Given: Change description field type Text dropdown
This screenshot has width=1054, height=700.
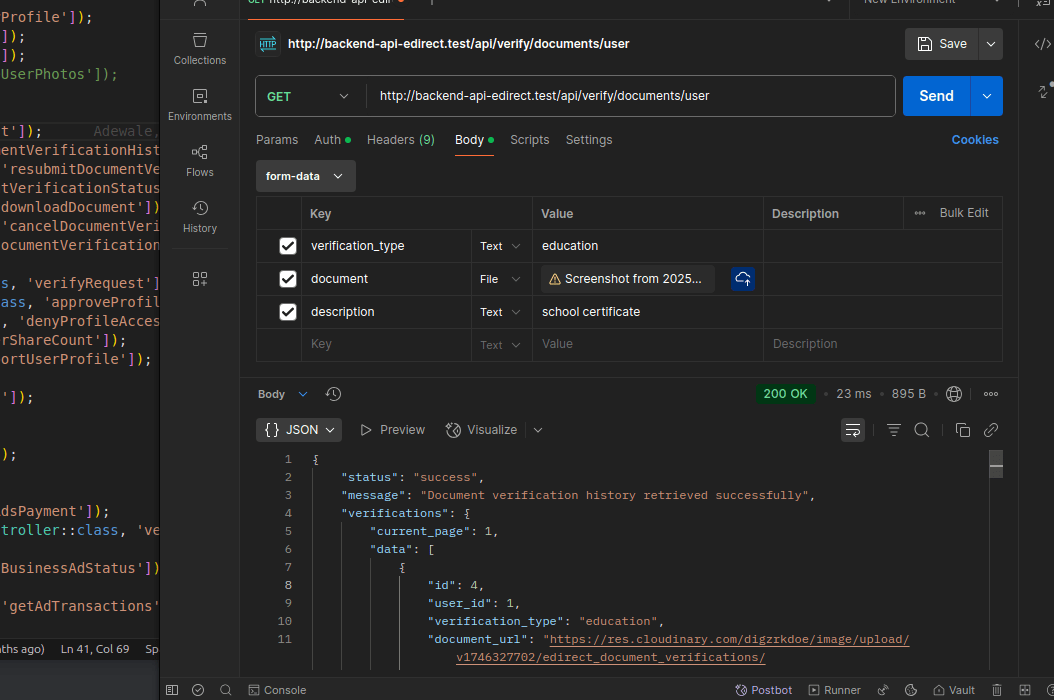Looking at the screenshot, I should point(500,312).
